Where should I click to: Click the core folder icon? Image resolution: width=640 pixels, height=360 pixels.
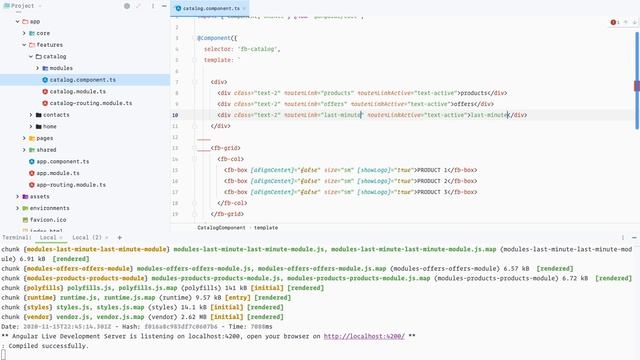click(32, 33)
